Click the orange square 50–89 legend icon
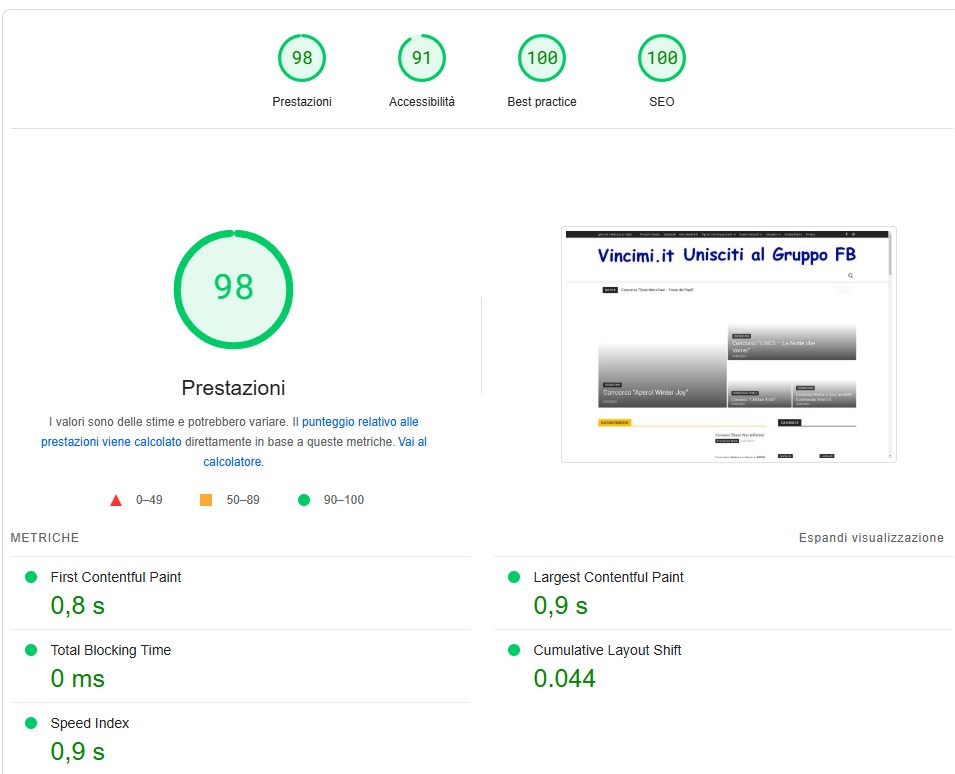The height and width of the screenshot is (774, 955). (206, 500)
